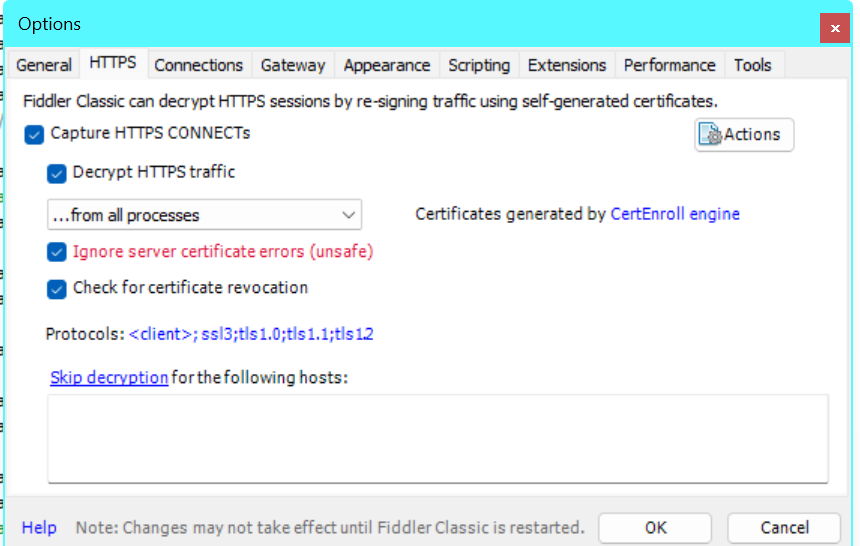
Task: Click the Skip decryption link
Action: 109,378
